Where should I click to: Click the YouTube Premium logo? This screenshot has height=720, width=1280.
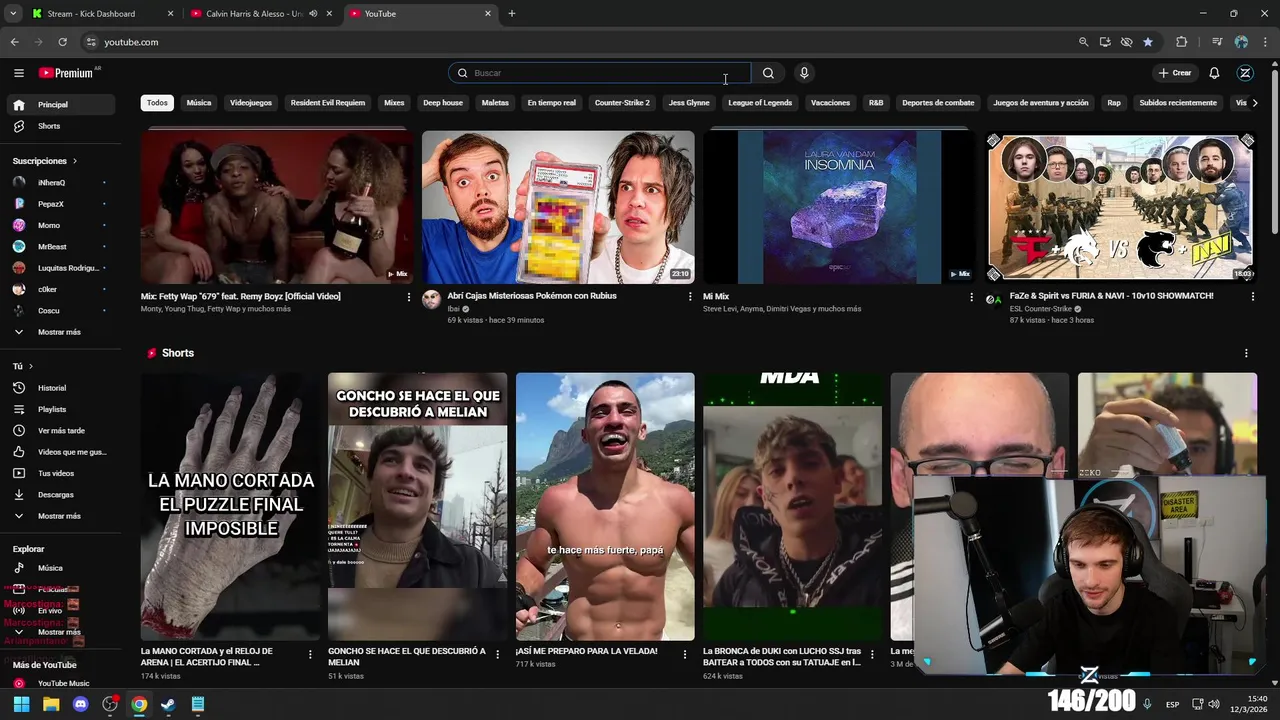pyautogui.click(x=66, y=73)
